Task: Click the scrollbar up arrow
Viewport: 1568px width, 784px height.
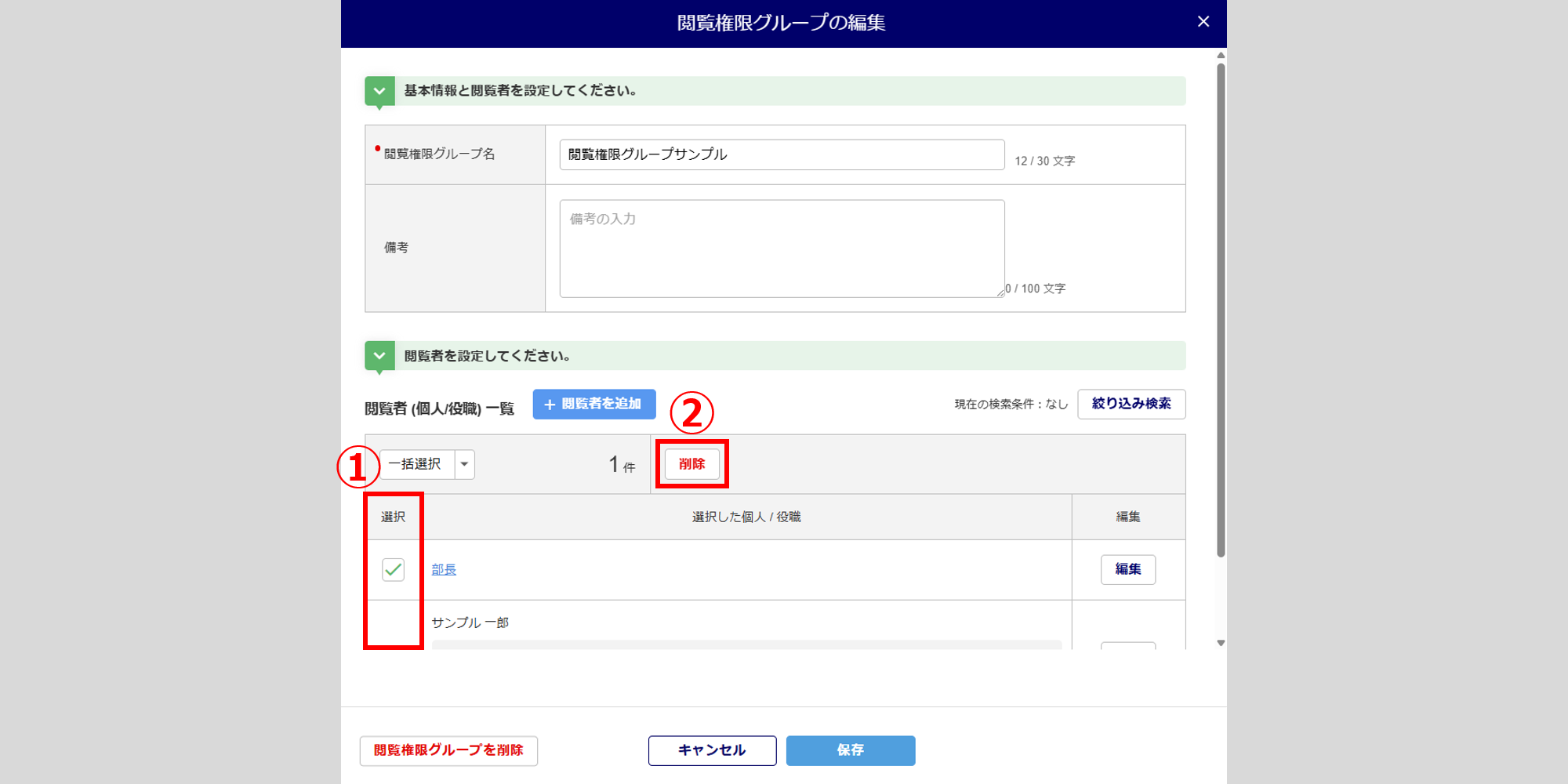Action: [x=1221, y=56]
